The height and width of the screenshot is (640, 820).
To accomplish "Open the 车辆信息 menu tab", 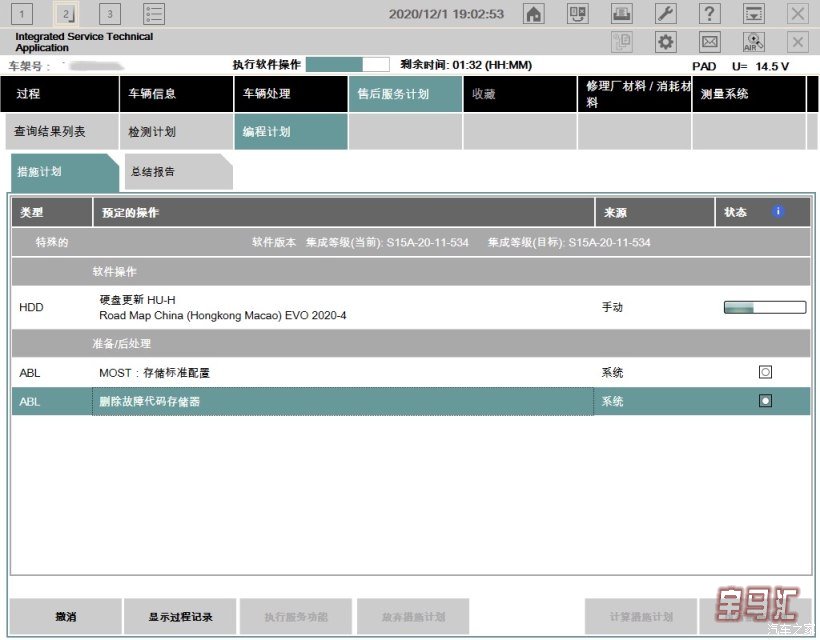I will point(176,94).
